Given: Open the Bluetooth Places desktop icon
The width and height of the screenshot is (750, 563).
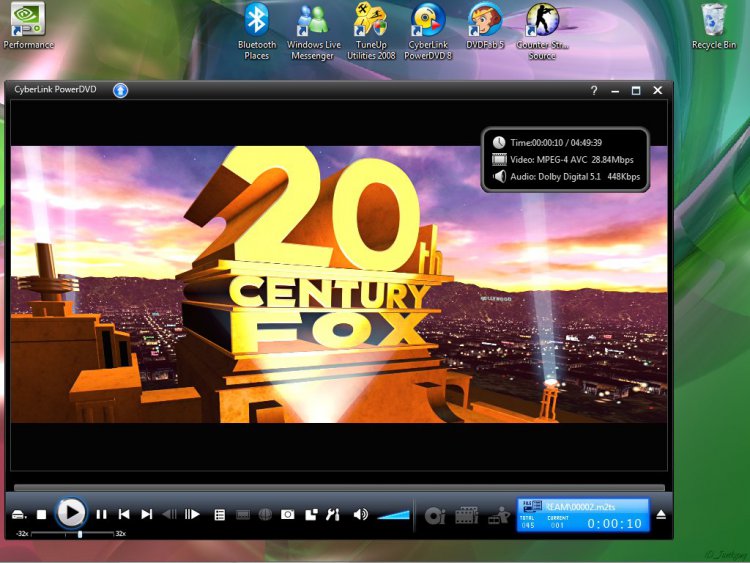Looking at the screenshot, I should tap(257, 32).
